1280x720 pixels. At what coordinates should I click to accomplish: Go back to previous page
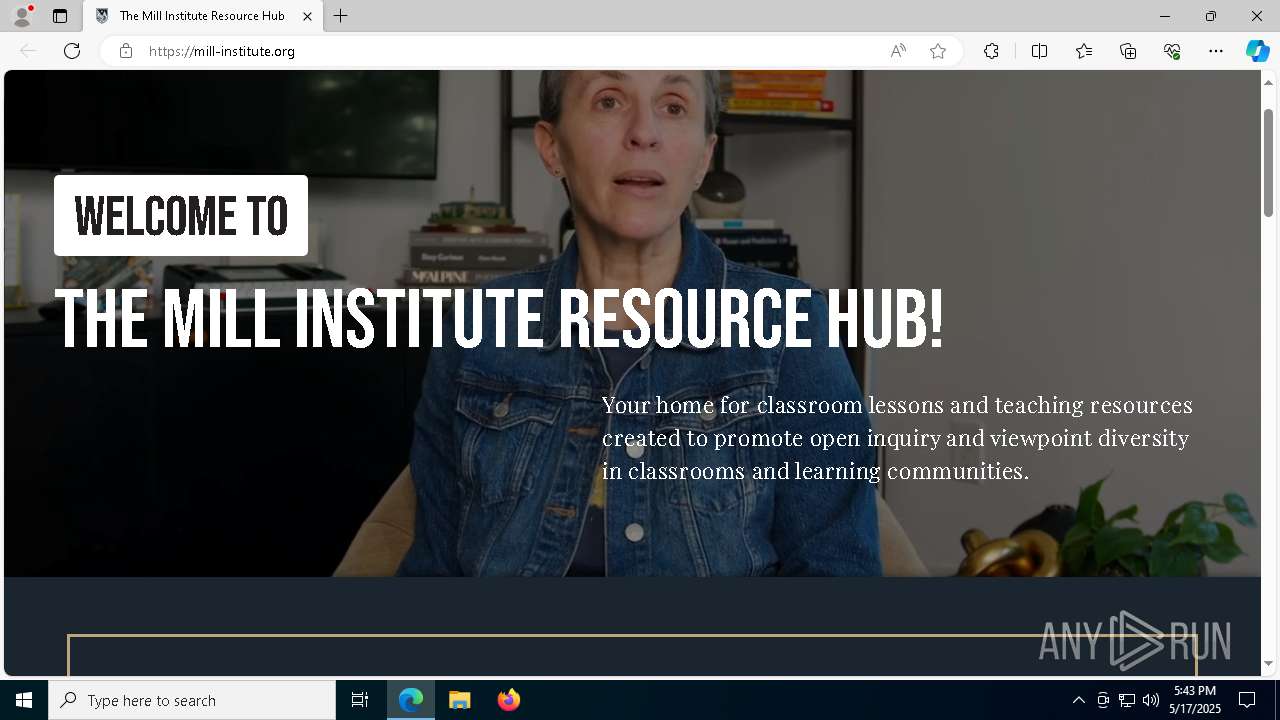[28, 51]
